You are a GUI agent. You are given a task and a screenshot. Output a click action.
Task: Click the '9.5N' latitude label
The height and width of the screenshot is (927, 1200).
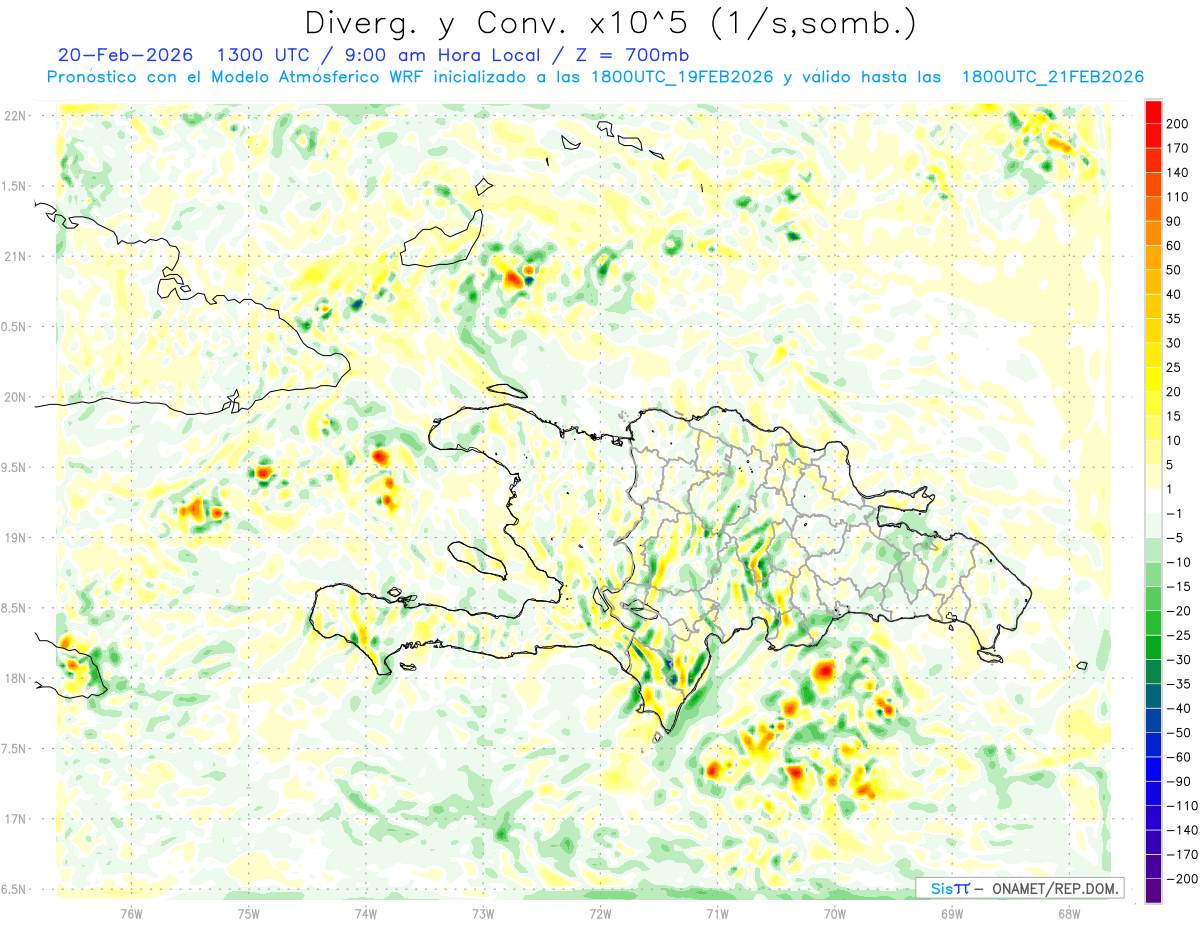14,467
